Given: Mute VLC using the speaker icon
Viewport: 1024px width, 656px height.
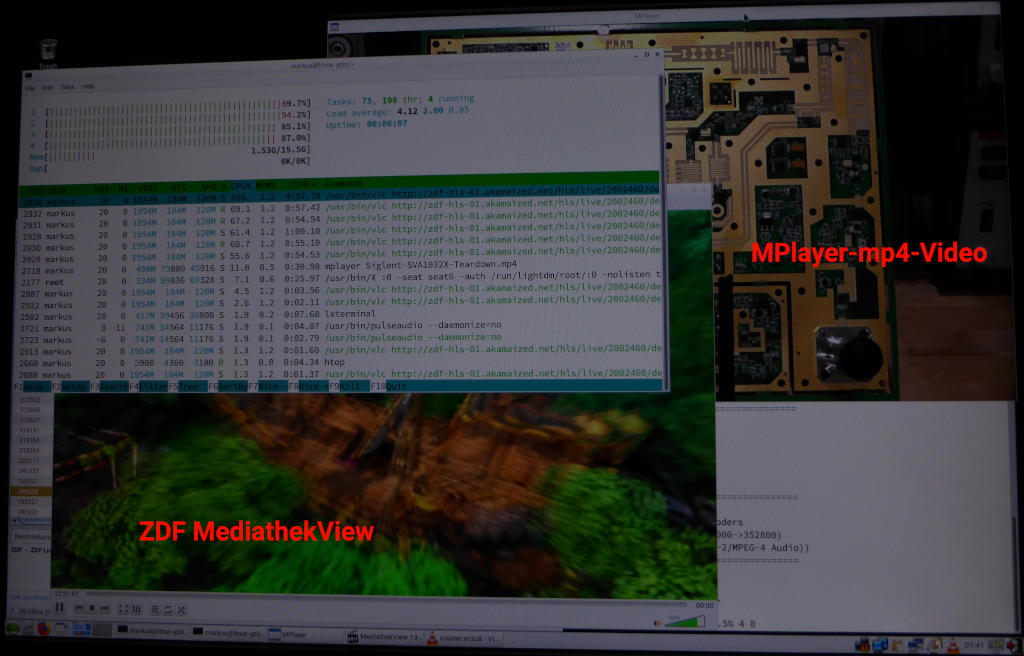Looking at the screenshot, I should point(657,623).
